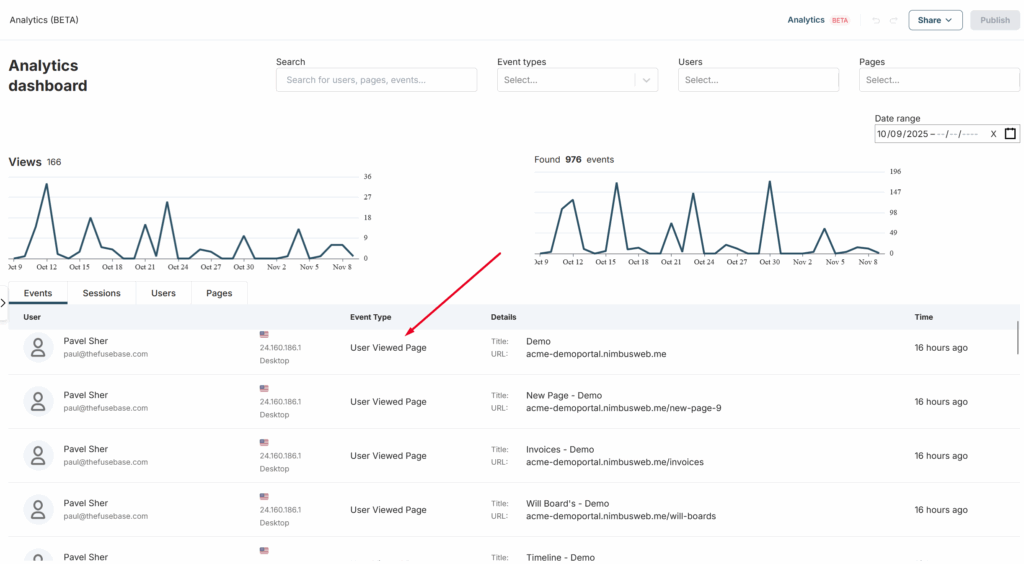
Task: Expand the Share button menu
Action: 935,20
